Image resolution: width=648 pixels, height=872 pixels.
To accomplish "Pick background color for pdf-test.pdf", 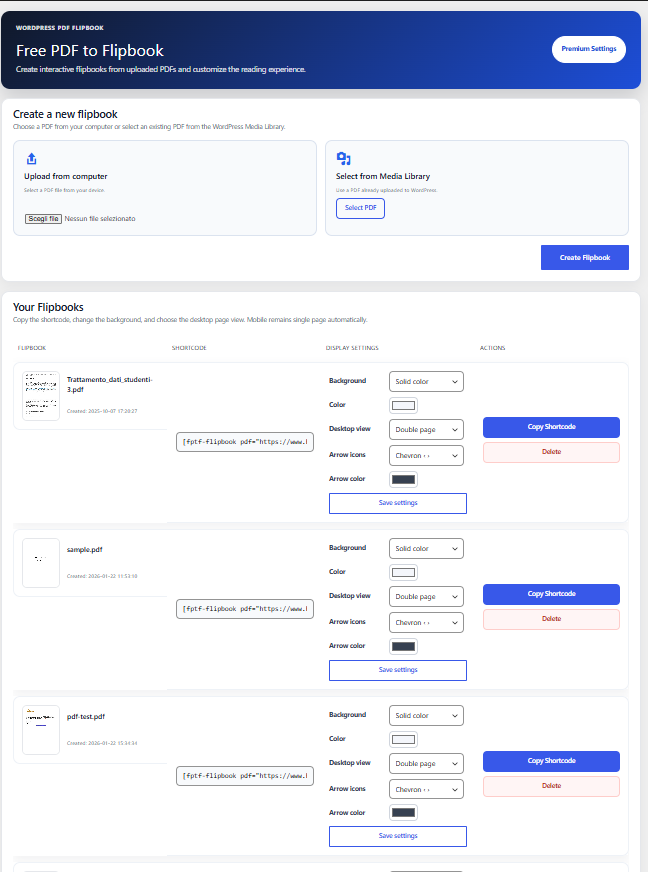I will pos(403,740).
